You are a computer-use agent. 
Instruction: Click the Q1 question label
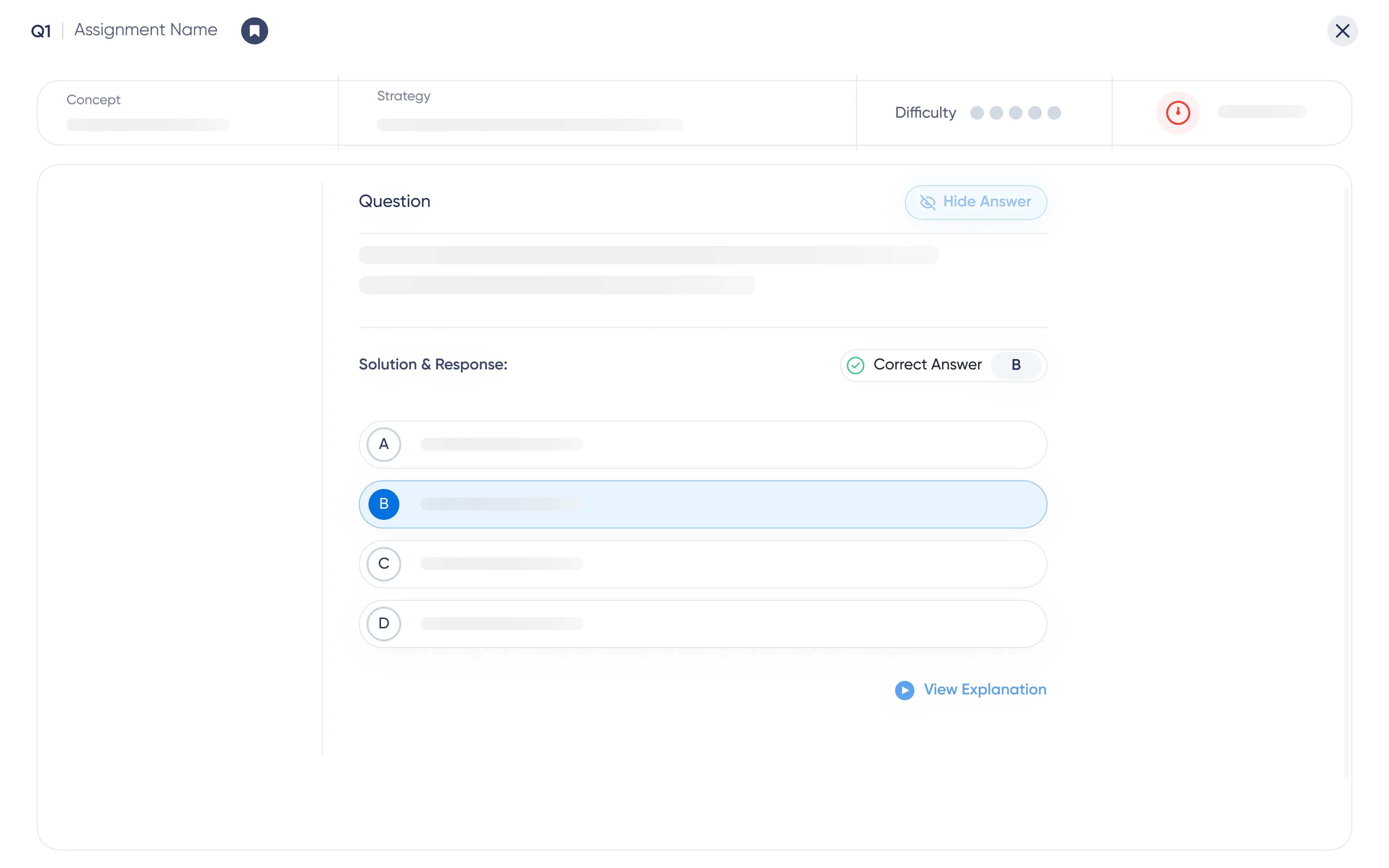(41, 31)
